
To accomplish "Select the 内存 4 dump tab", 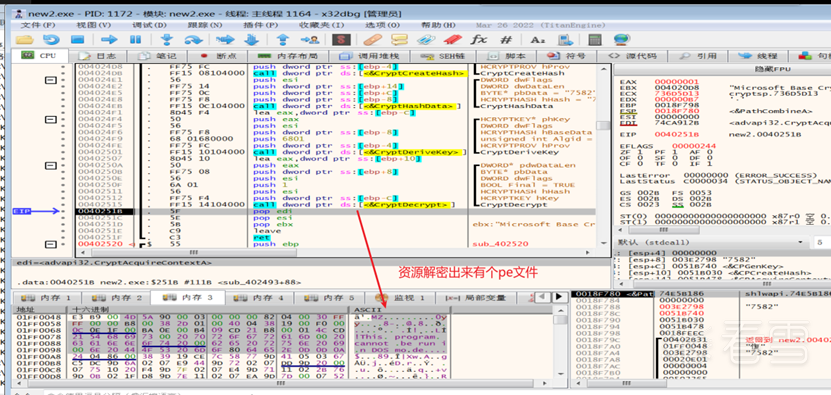I will (x=260, y=298).
